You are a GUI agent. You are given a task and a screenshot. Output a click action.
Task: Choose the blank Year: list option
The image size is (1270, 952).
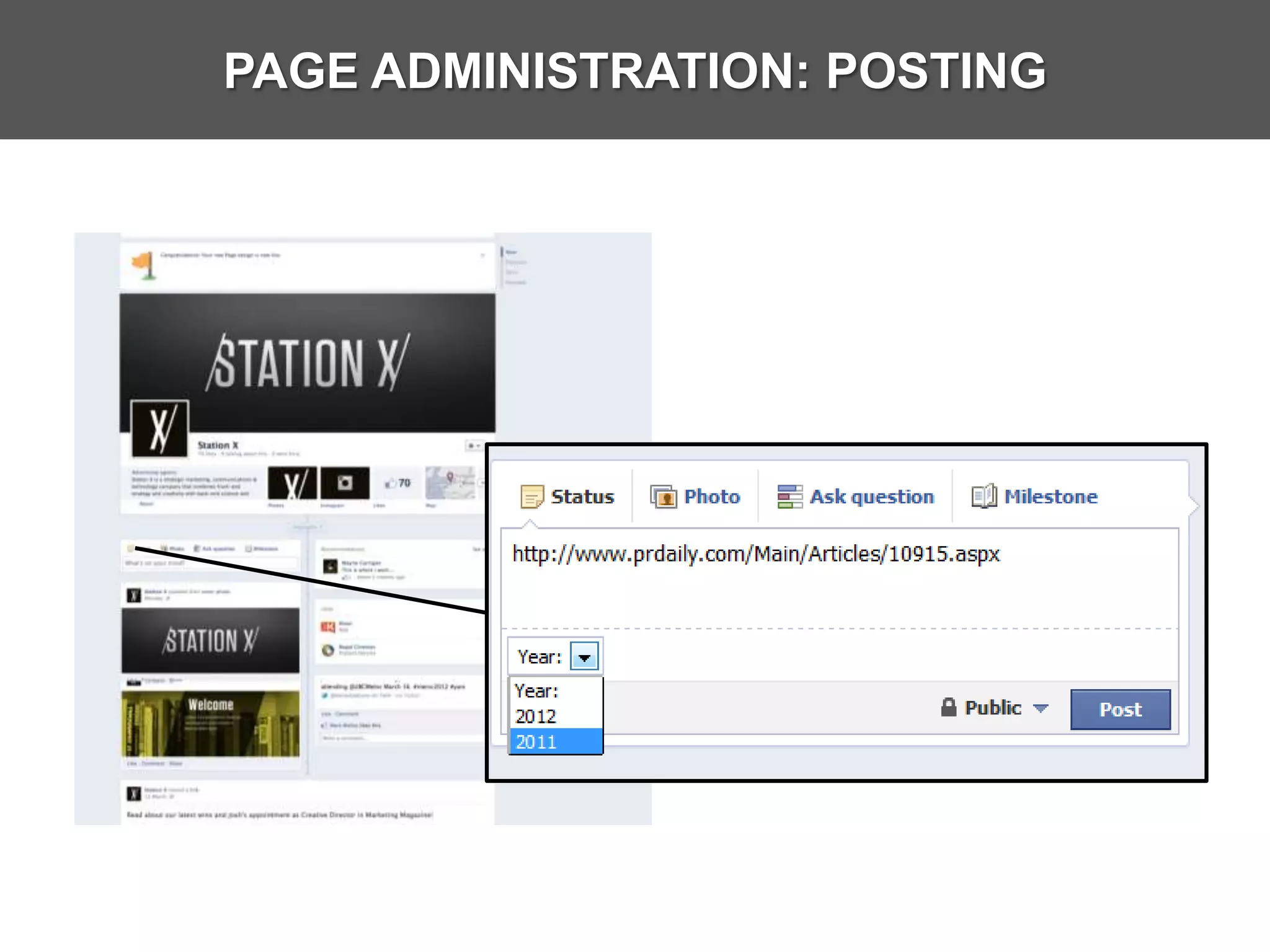tap(556, 691)
